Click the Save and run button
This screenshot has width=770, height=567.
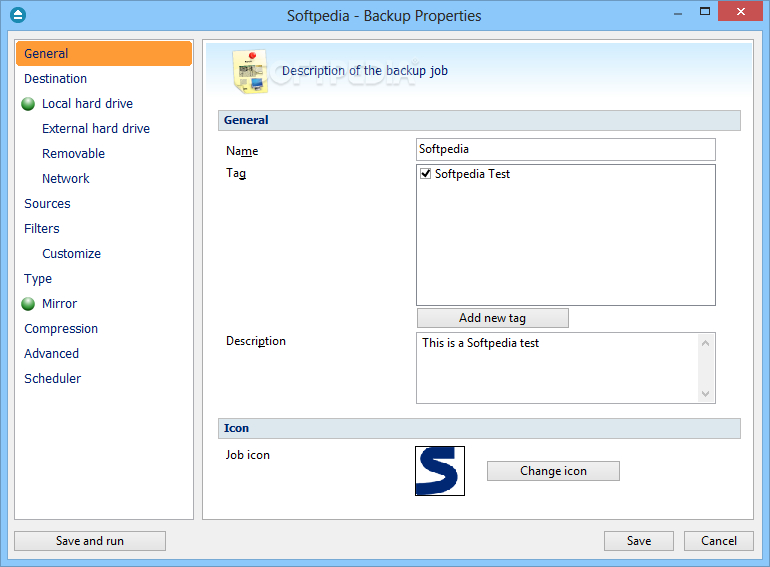click(90, 541)
